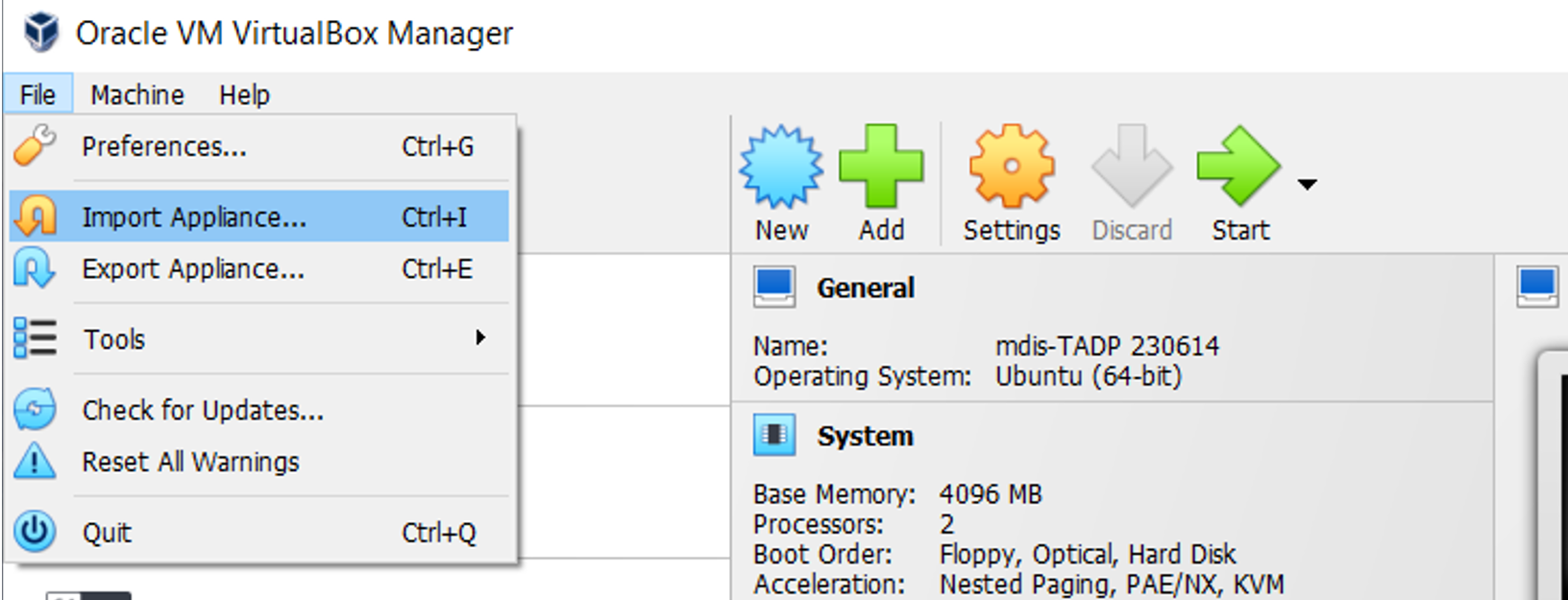Choose Export Appliance... from File menu
Screen dimensions: 1568x600
point(259,269)
